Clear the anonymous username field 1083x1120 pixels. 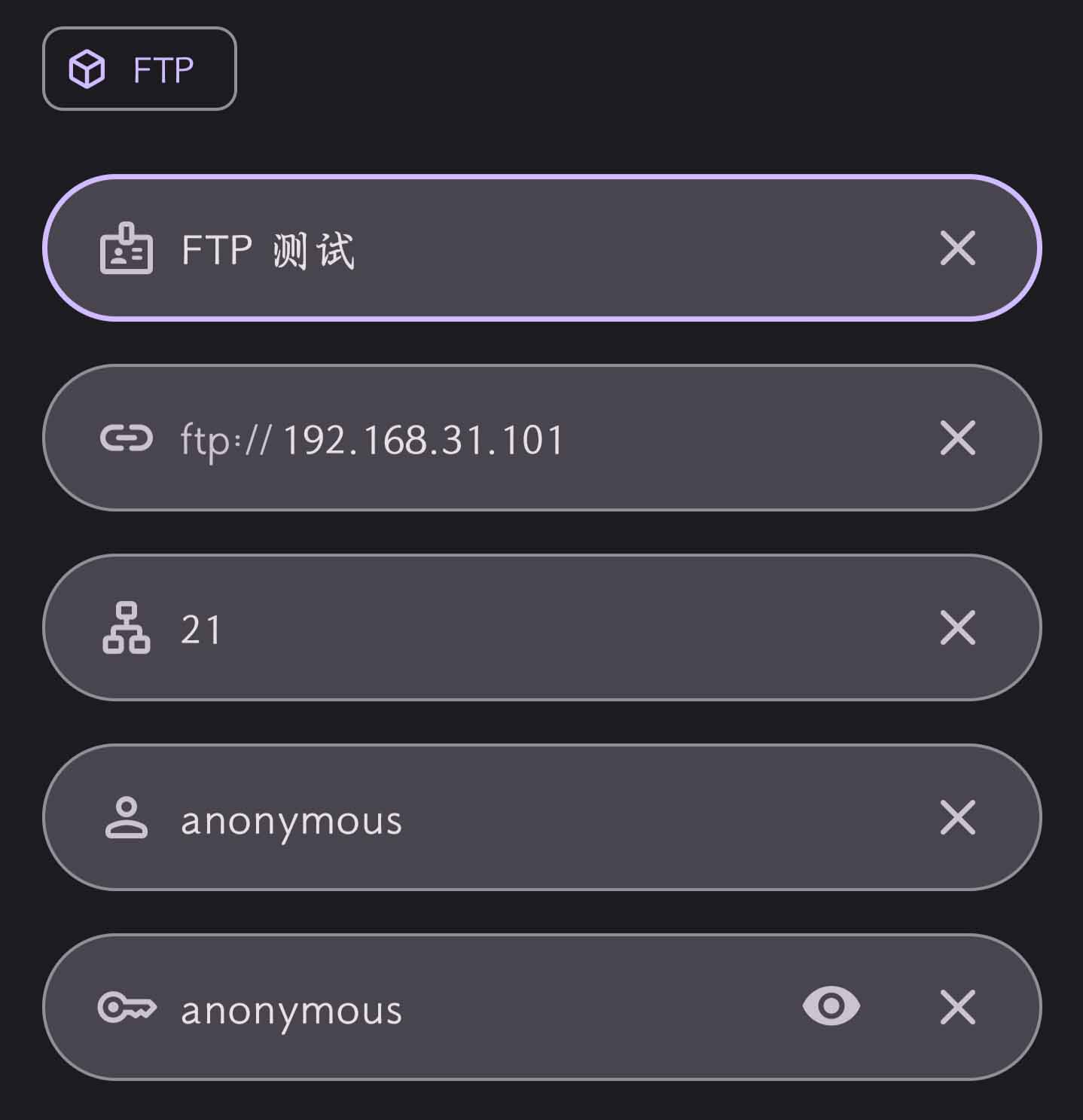958,817
